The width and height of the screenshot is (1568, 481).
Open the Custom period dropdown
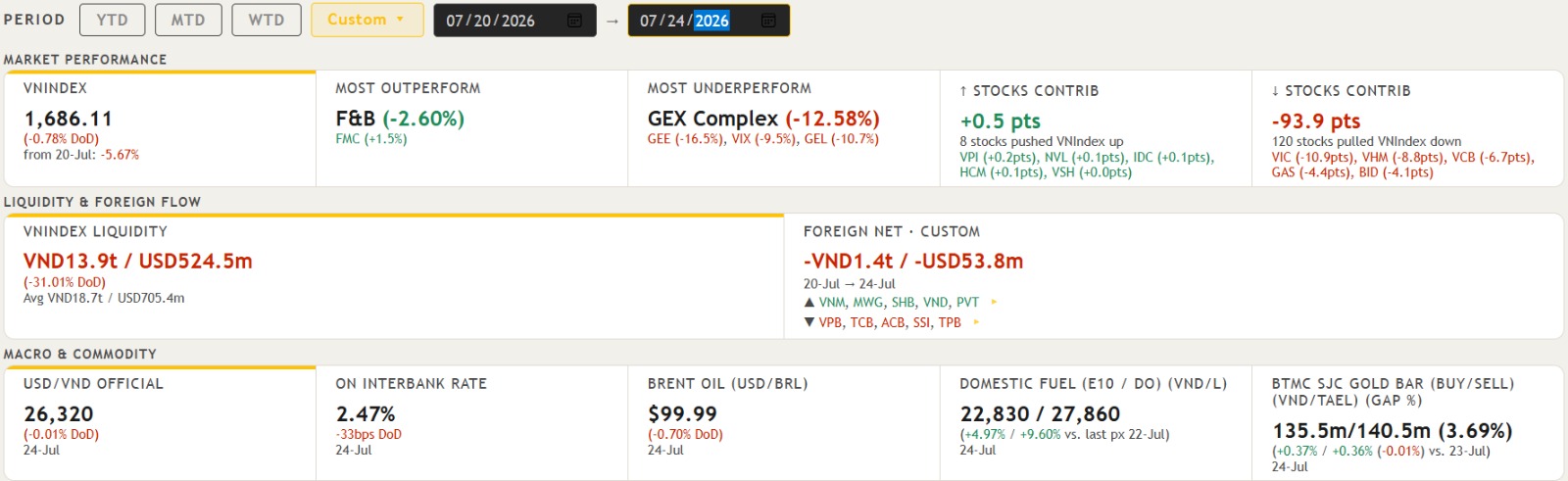(367, 20)
